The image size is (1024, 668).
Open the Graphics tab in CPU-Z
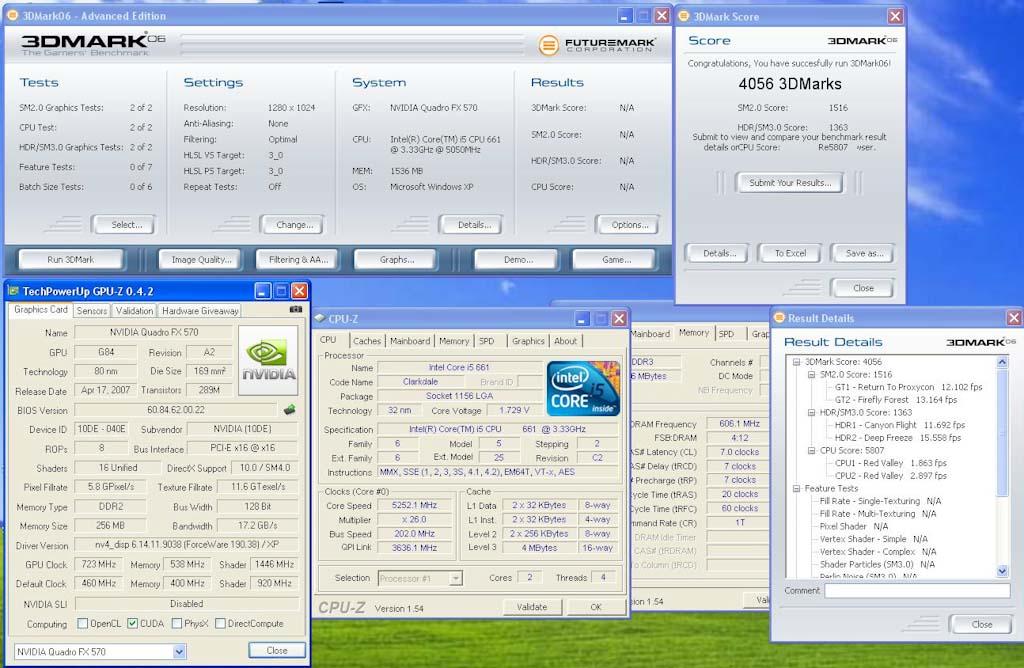click(528, 341)
